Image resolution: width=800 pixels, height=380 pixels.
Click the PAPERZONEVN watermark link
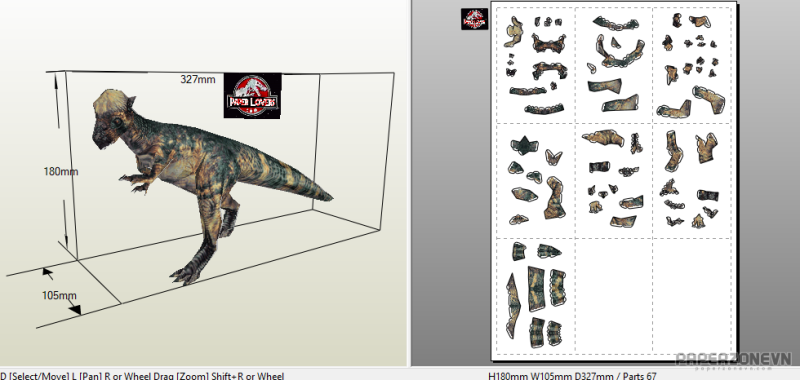(734, 360)
